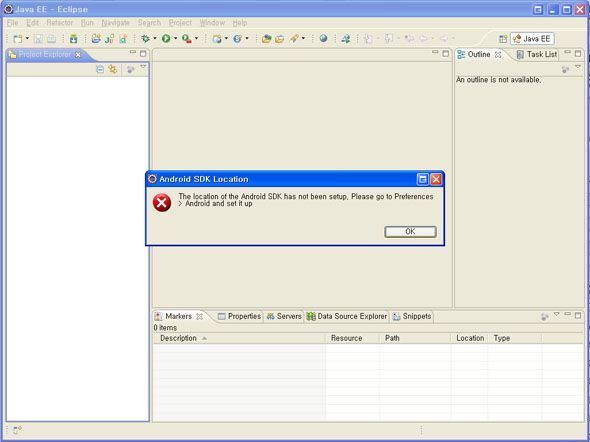This screenshot has height=442, width=590.
Task: Click the Location column header
Action: click(x=470, y=338)
